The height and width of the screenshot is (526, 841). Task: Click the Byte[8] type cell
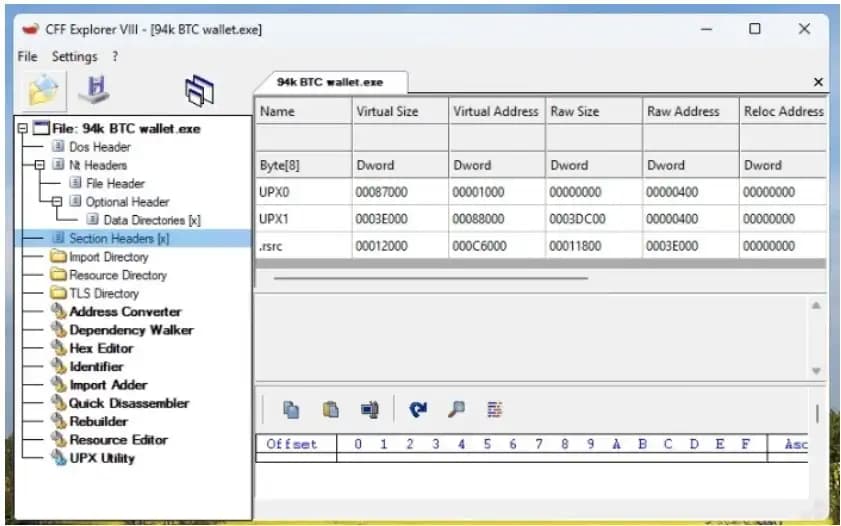(304, 165)
